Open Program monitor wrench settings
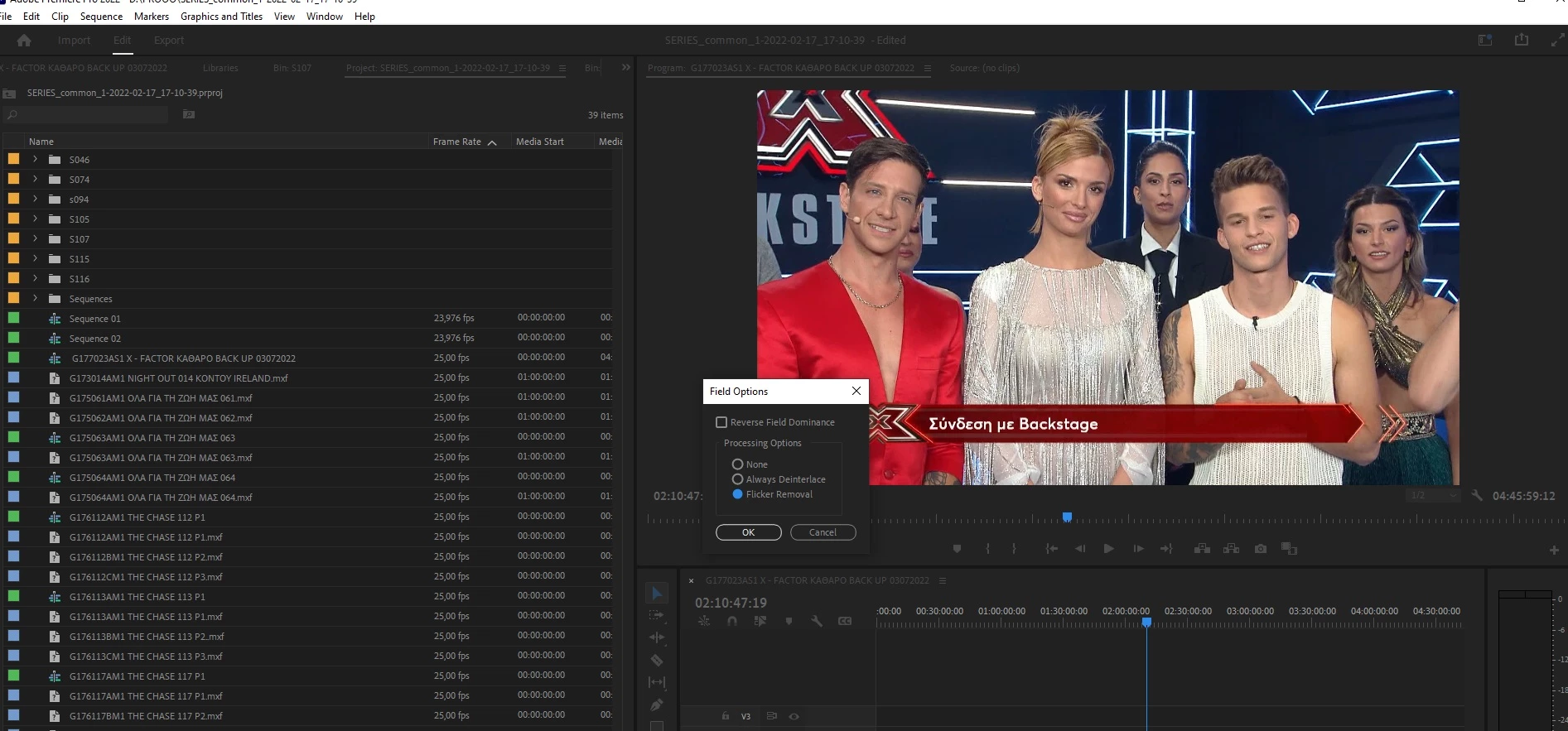 [x=1477, y=495]
